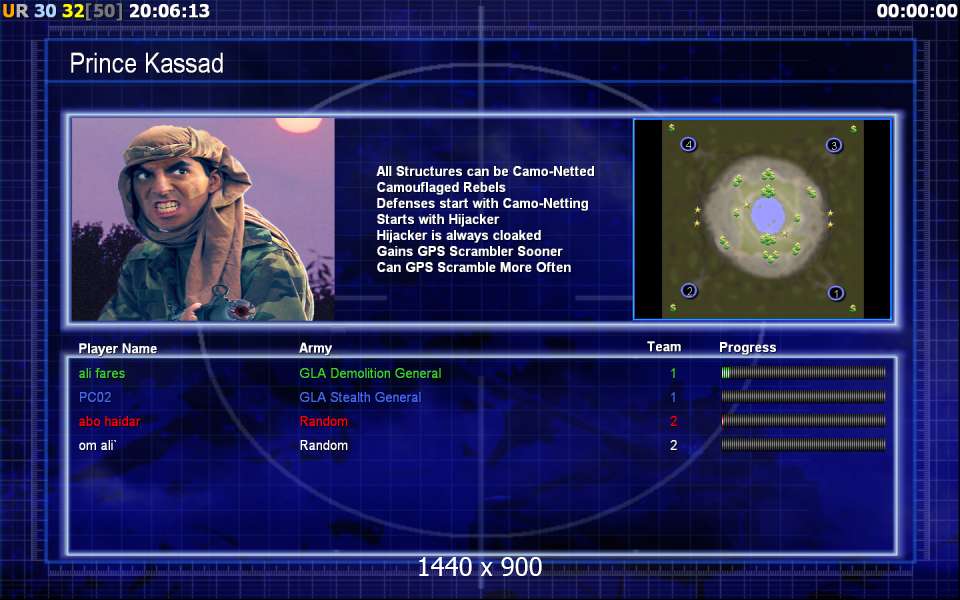Click abo haidar loading progress bar
Image resolution: width=960 pixels, height=600 pixels.
tap(803, 421)
